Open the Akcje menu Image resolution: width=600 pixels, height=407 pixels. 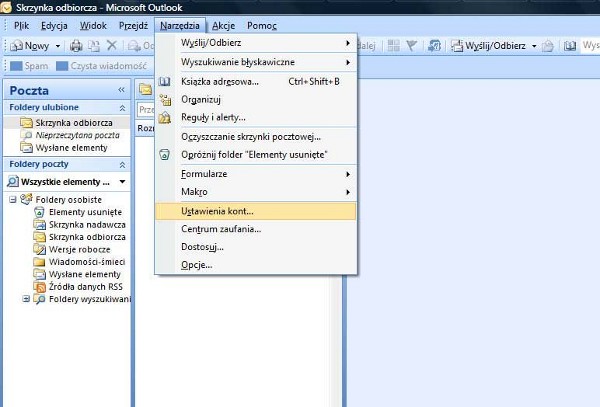[223, 26]
